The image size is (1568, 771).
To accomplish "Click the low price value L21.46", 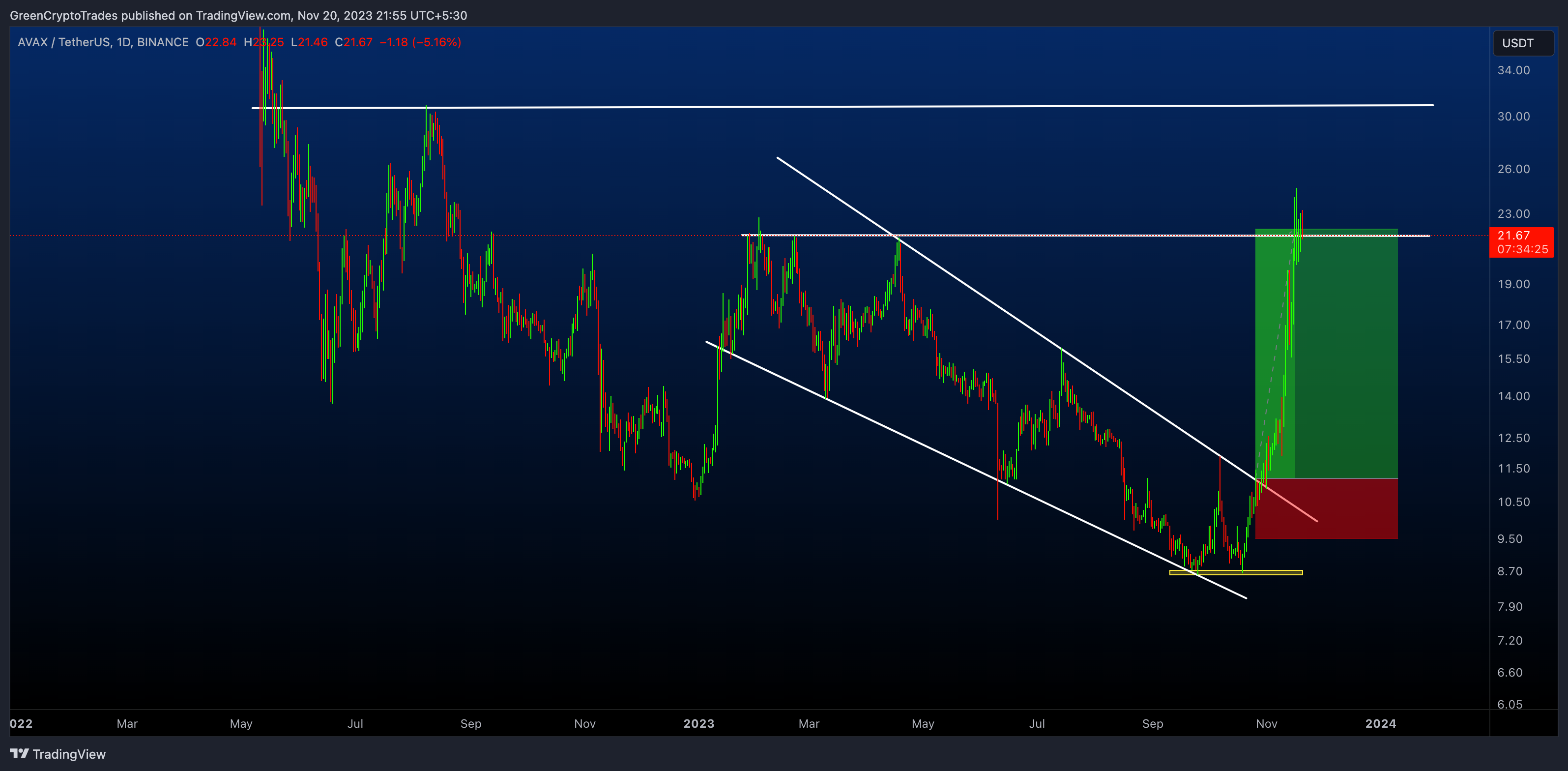I will [x=309, y=42].
